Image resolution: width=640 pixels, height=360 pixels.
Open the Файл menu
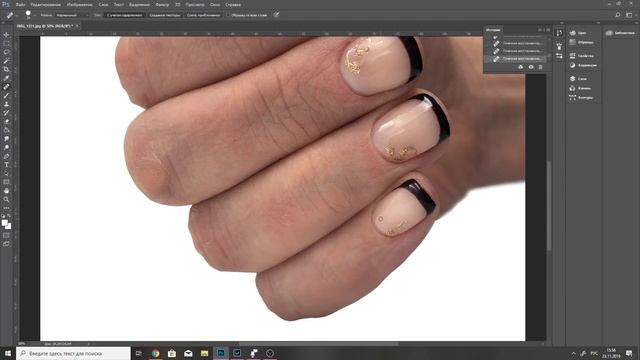[x=20, y=4]
